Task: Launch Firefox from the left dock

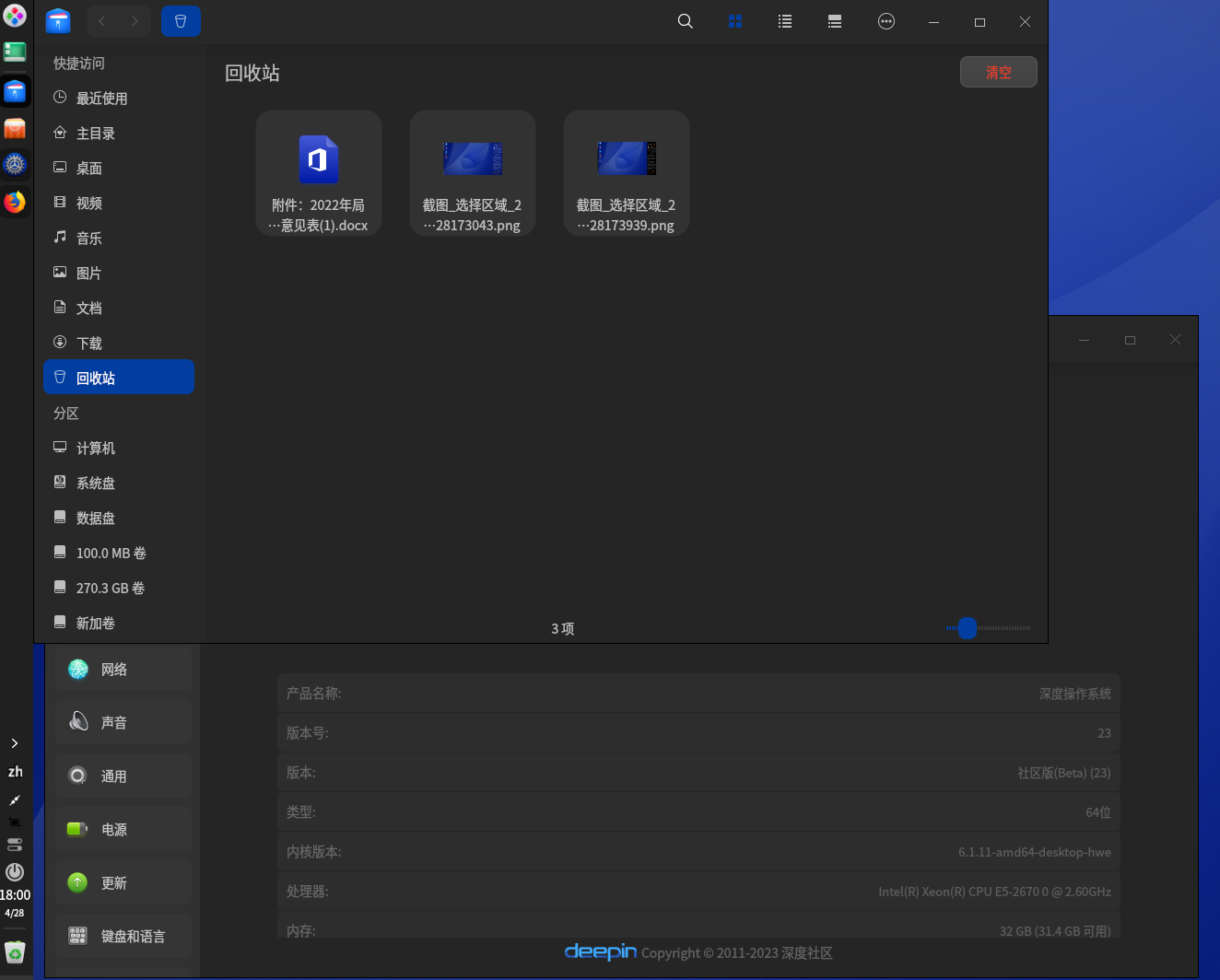Action: (x=16, y=202)
